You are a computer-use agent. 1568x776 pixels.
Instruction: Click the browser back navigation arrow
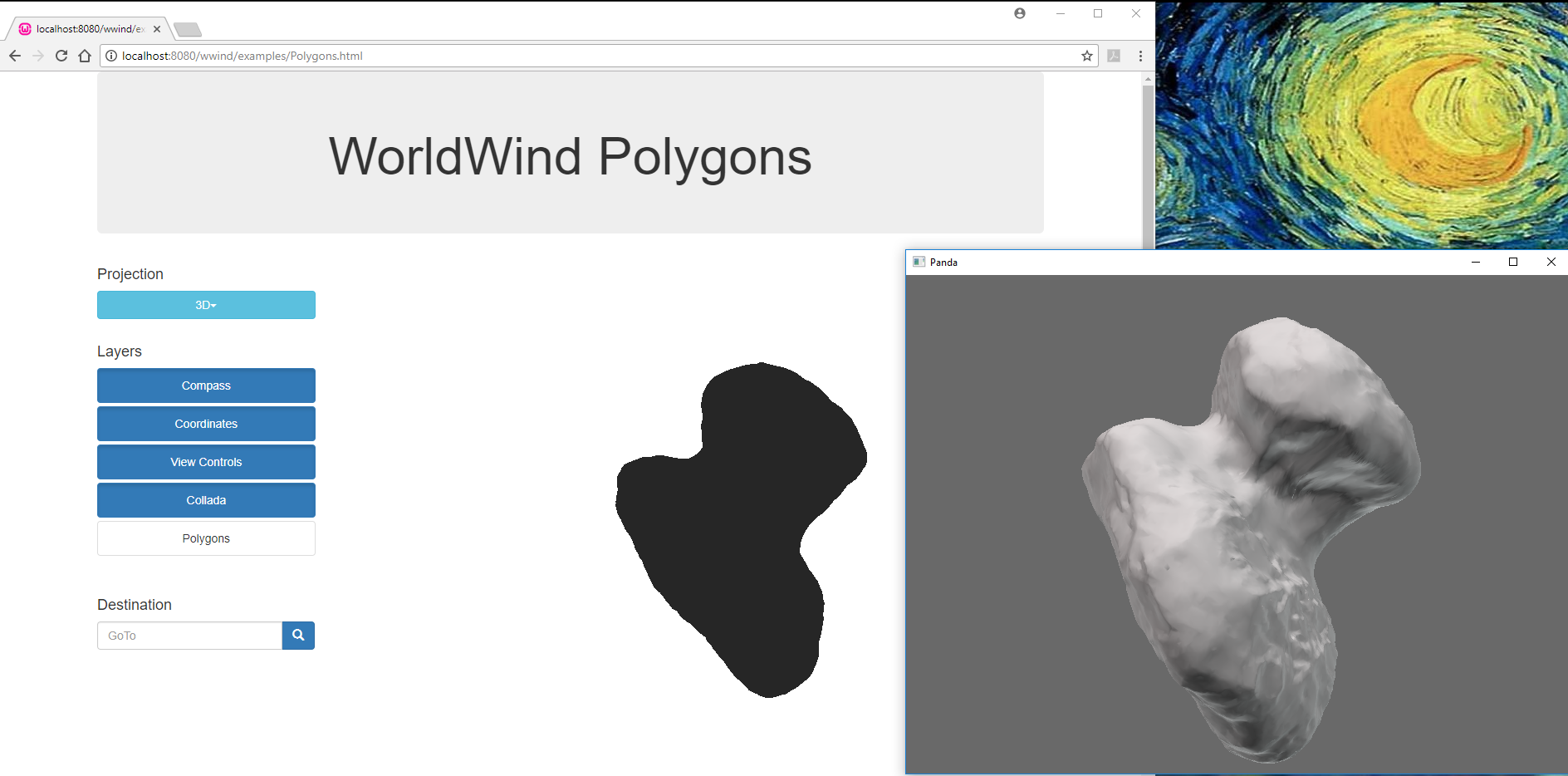tap(14, 56)
